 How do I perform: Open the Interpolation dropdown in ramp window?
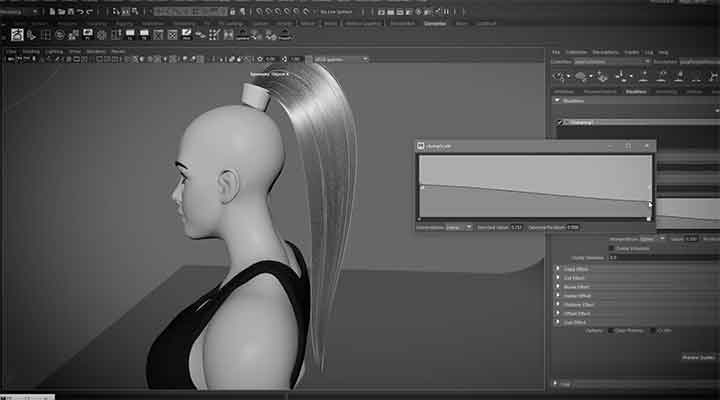click(x=459, y=227)
